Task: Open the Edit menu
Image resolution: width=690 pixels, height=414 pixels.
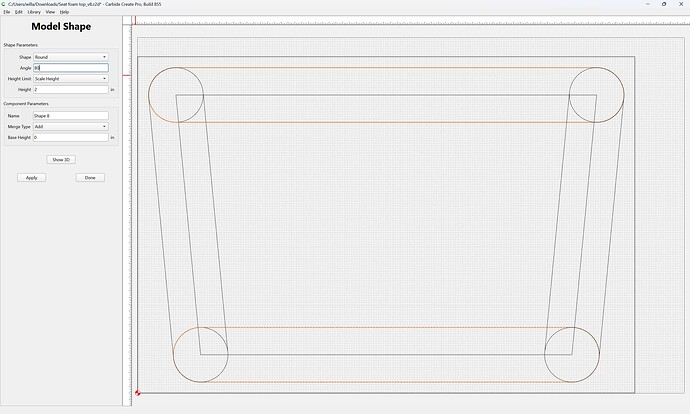Action: pyautogui.click(x=18, y=12)
